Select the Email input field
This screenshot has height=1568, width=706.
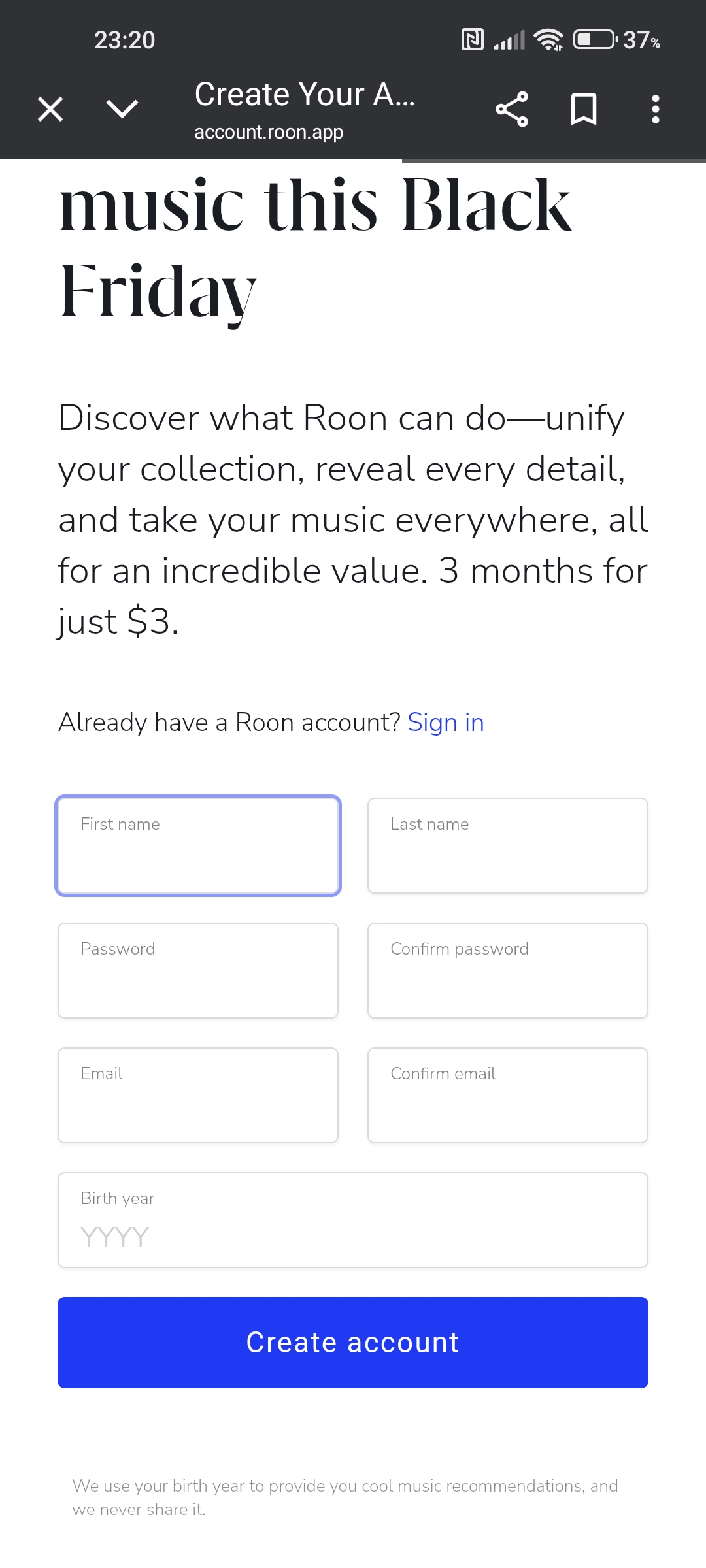tap(198, 1096)
